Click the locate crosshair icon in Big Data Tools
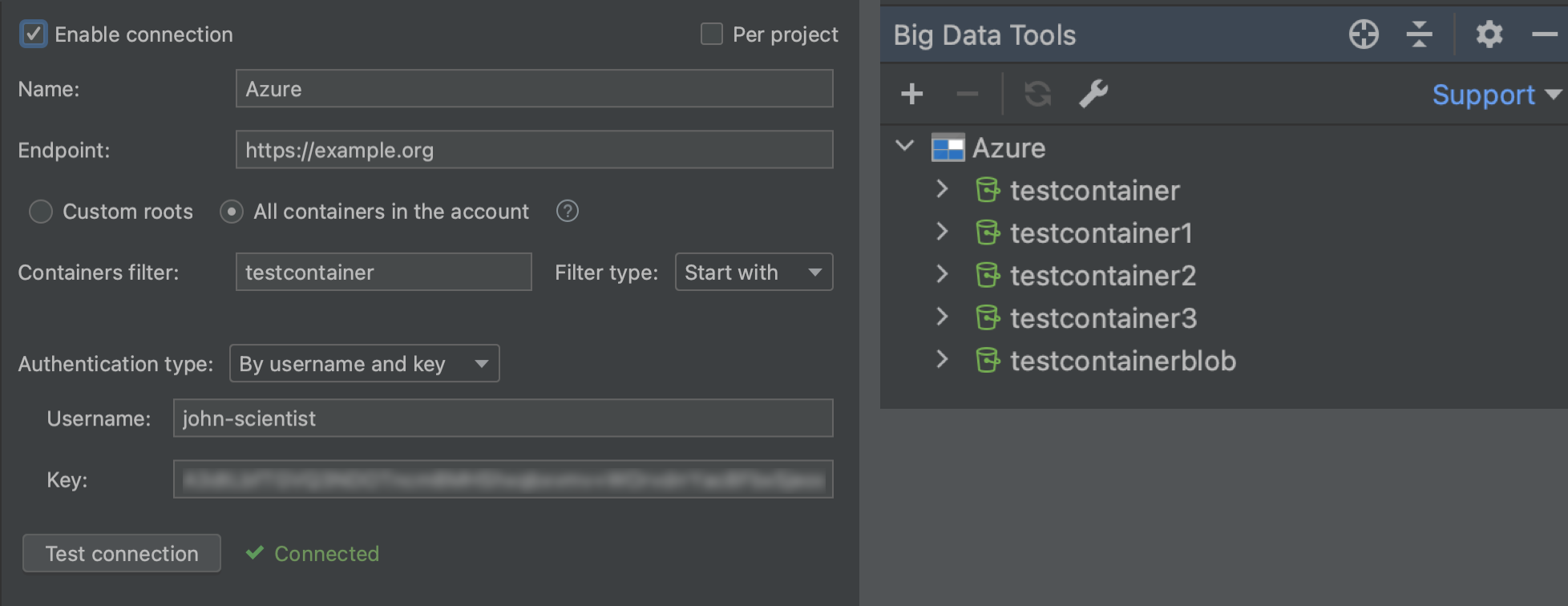The height and width of the screenshot is (606, 1568). [1364, 34]
